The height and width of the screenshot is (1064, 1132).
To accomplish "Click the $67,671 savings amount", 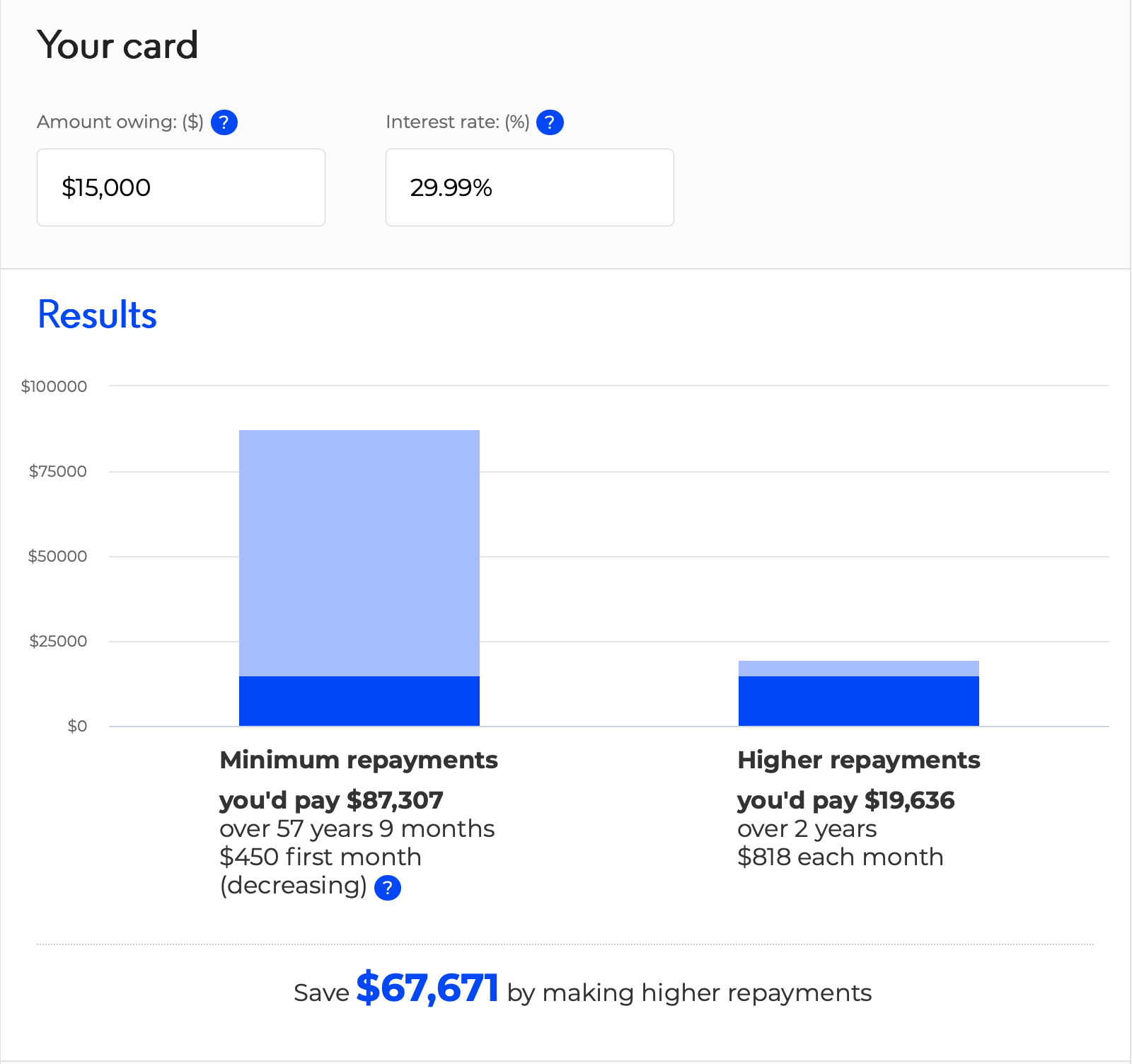I will (x=427, y=988).
